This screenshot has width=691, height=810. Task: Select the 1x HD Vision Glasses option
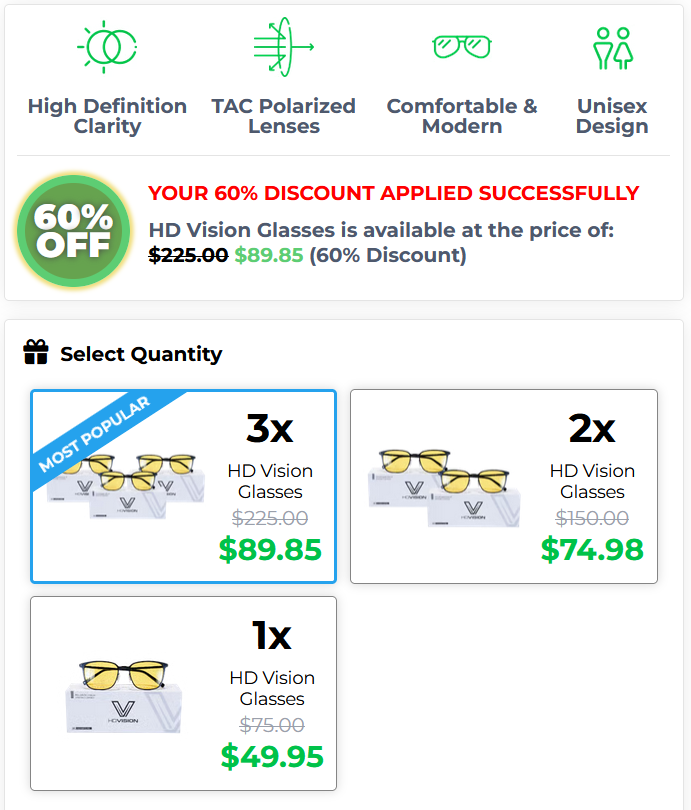click(x=183, y=693)
